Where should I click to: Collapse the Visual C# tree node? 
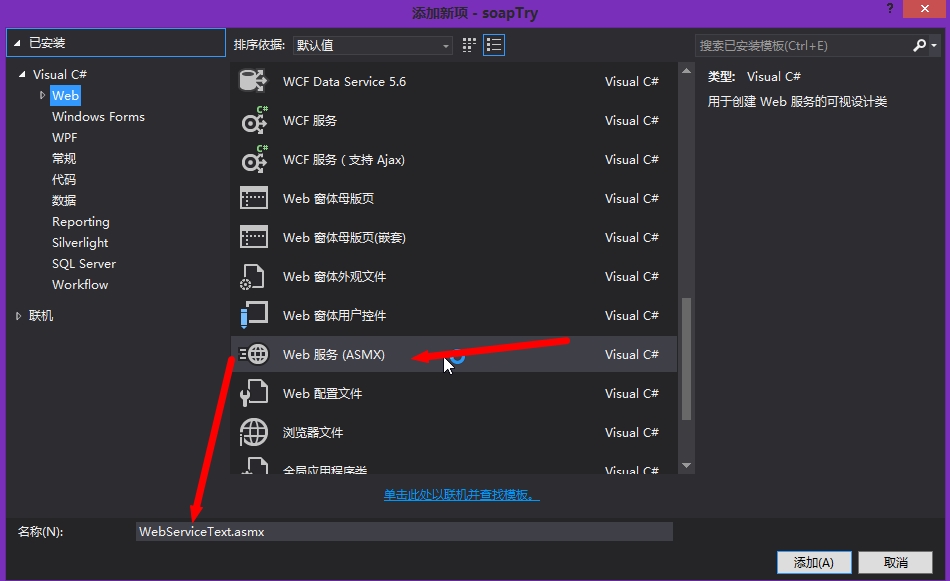pyautogui.click(x=22, y=75)
